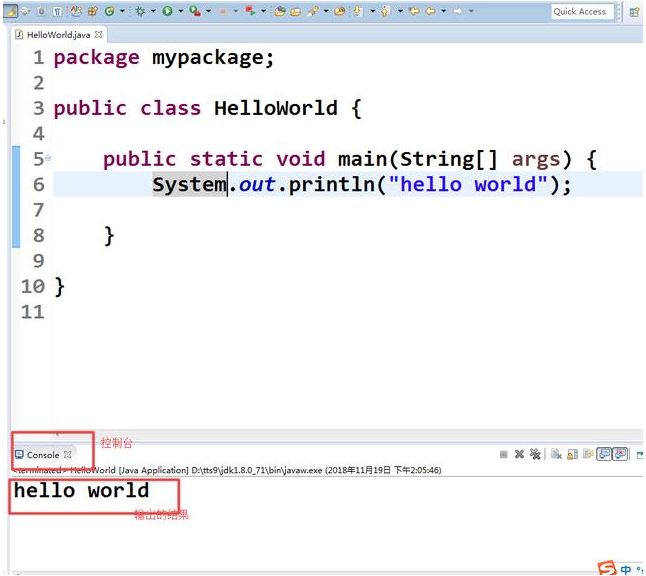The width and height of the screenshot is (646, 576).
Task: Switch to the Console tab
Action: click(x=42, y=454)
